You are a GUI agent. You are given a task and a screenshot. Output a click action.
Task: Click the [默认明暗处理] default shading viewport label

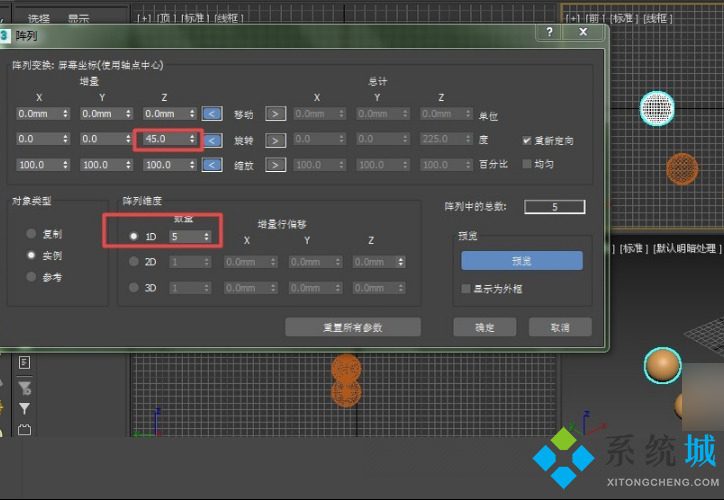coord(687,248)
